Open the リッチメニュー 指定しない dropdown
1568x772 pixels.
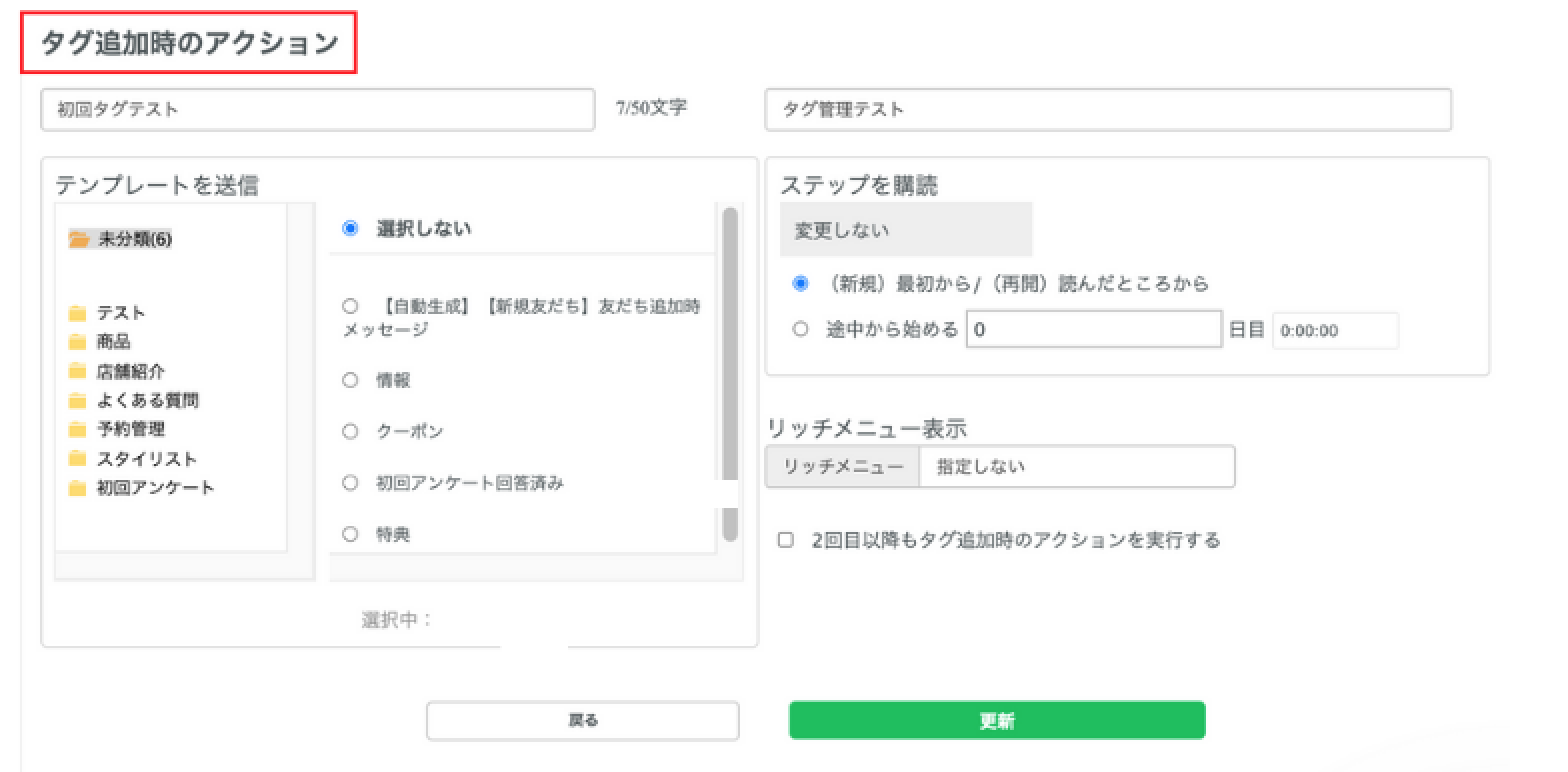(x=1077, y=466)
